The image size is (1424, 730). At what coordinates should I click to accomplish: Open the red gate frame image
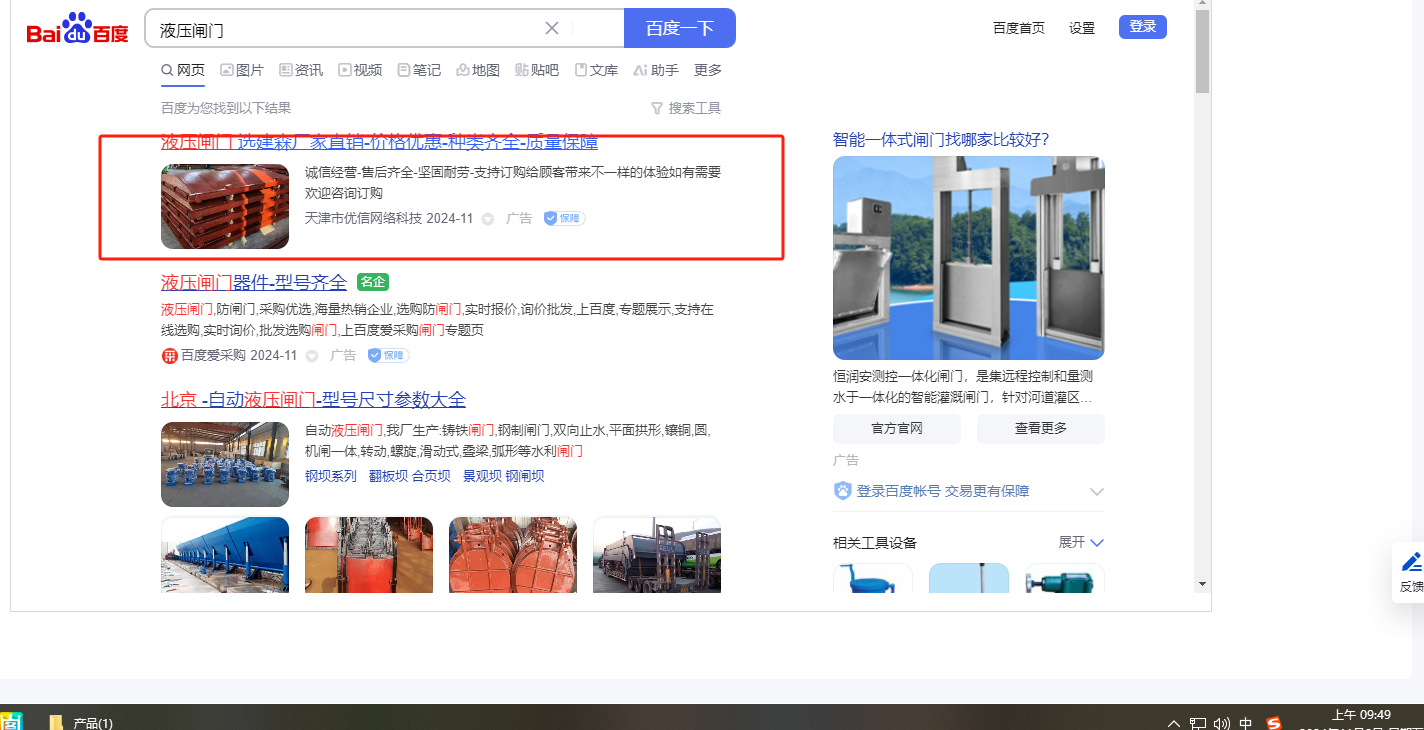[369, 555]
